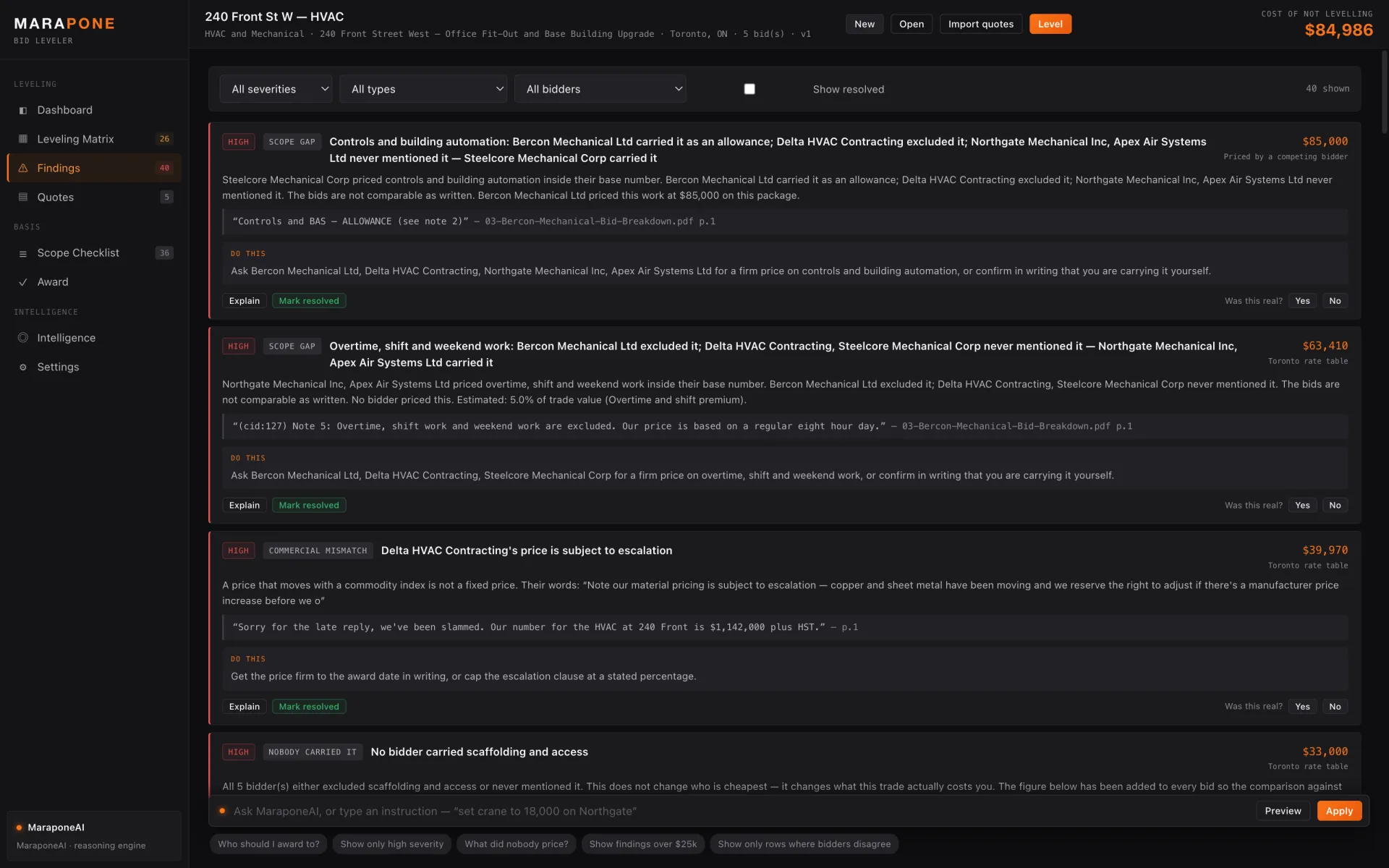This screenshot has width=1389, height=868.
Task: Click the New button
Action: click(865, 24)
